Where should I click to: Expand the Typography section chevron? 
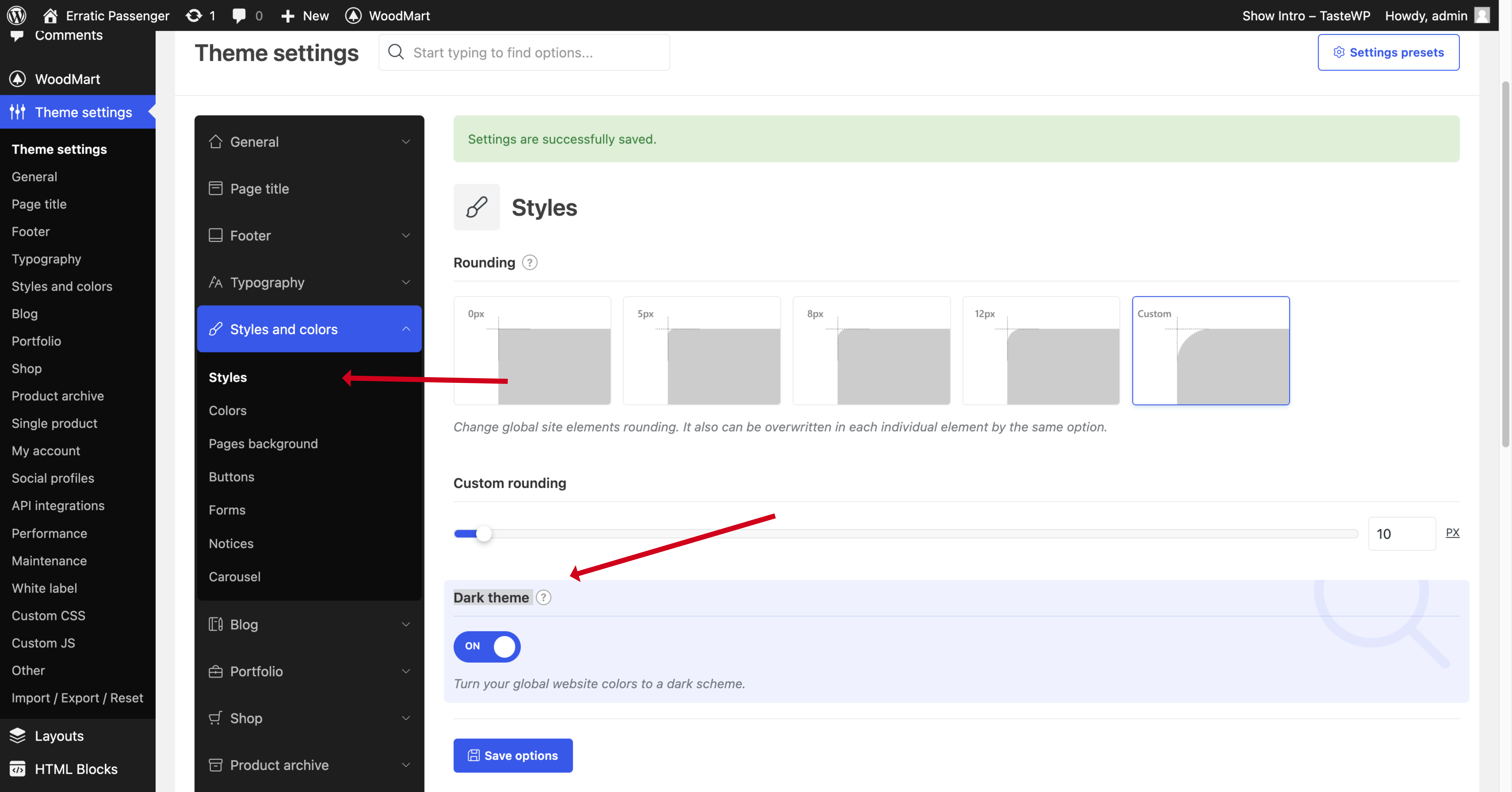click(x=406, y=282)
